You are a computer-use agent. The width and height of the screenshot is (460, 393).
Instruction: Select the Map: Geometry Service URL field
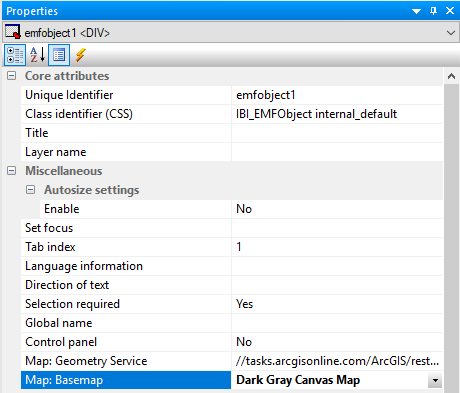click(337, 361)
